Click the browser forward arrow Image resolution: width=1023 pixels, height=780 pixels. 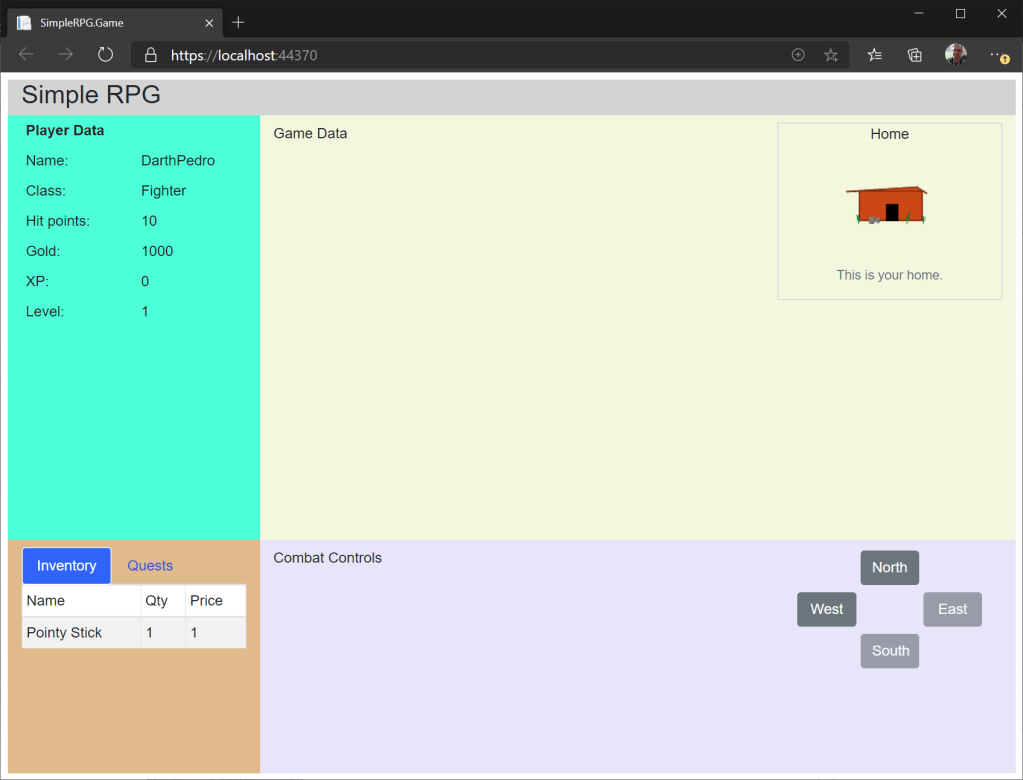[66, 55]
